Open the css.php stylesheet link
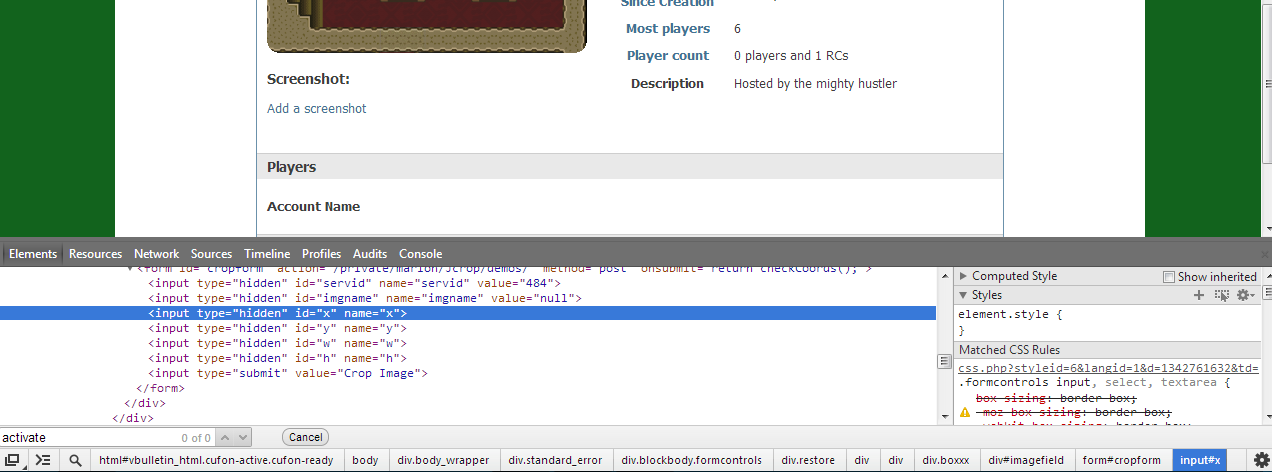This screenshot has width=1272, height=472. coord(1108,368)
